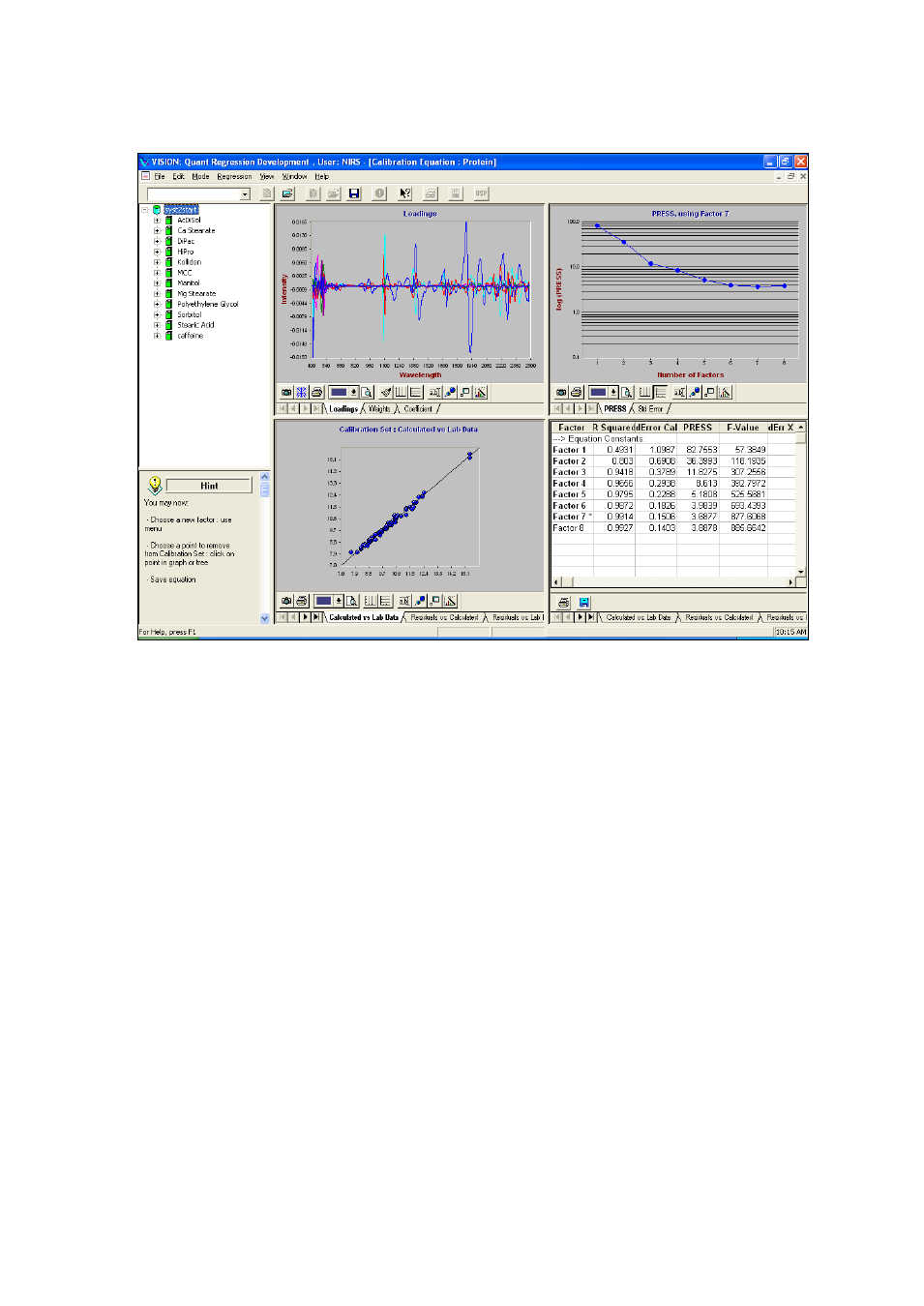Click the blue color swatch under Calculated vs Lab graph
Viewport: 924px width, 1306px height.
(323, 601)
